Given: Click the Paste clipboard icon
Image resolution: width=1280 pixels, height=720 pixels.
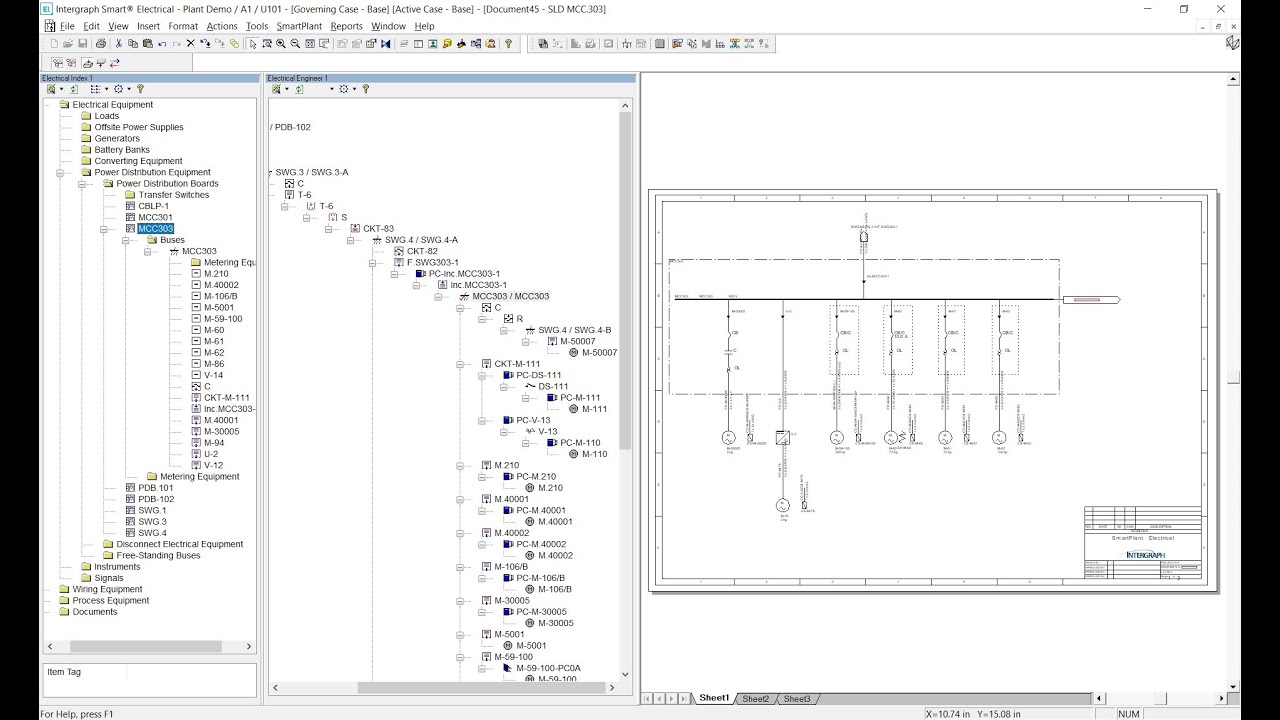Looking at the screenshot, I should tap(148, 43).
